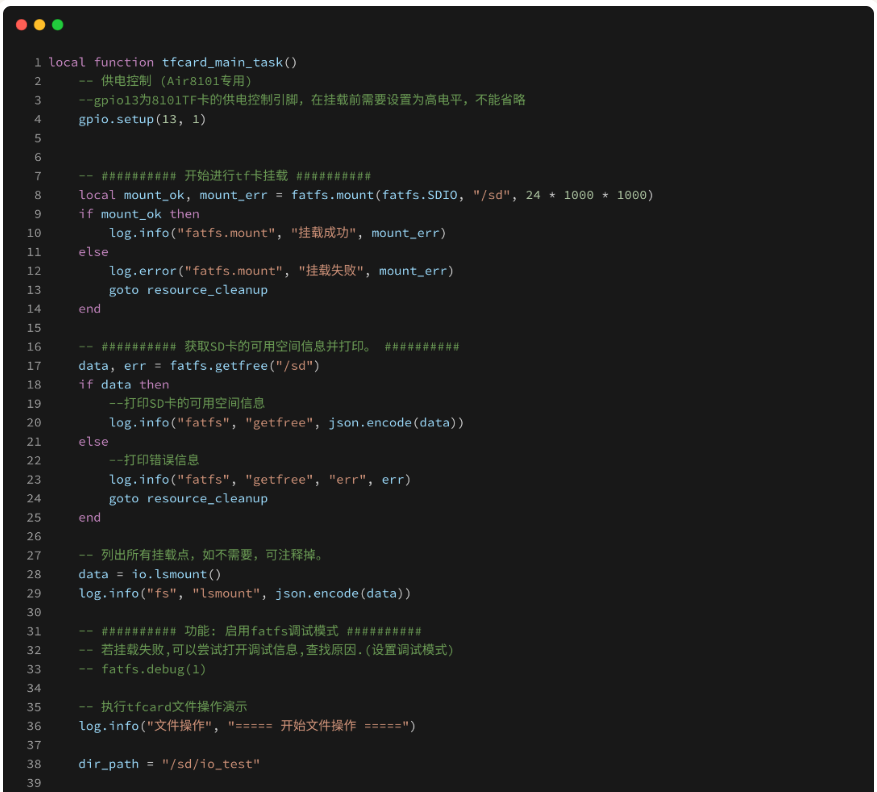Click line number 5 in the gutter
The width and height of the screenshot is (877, 792).
tap(37, 138)
